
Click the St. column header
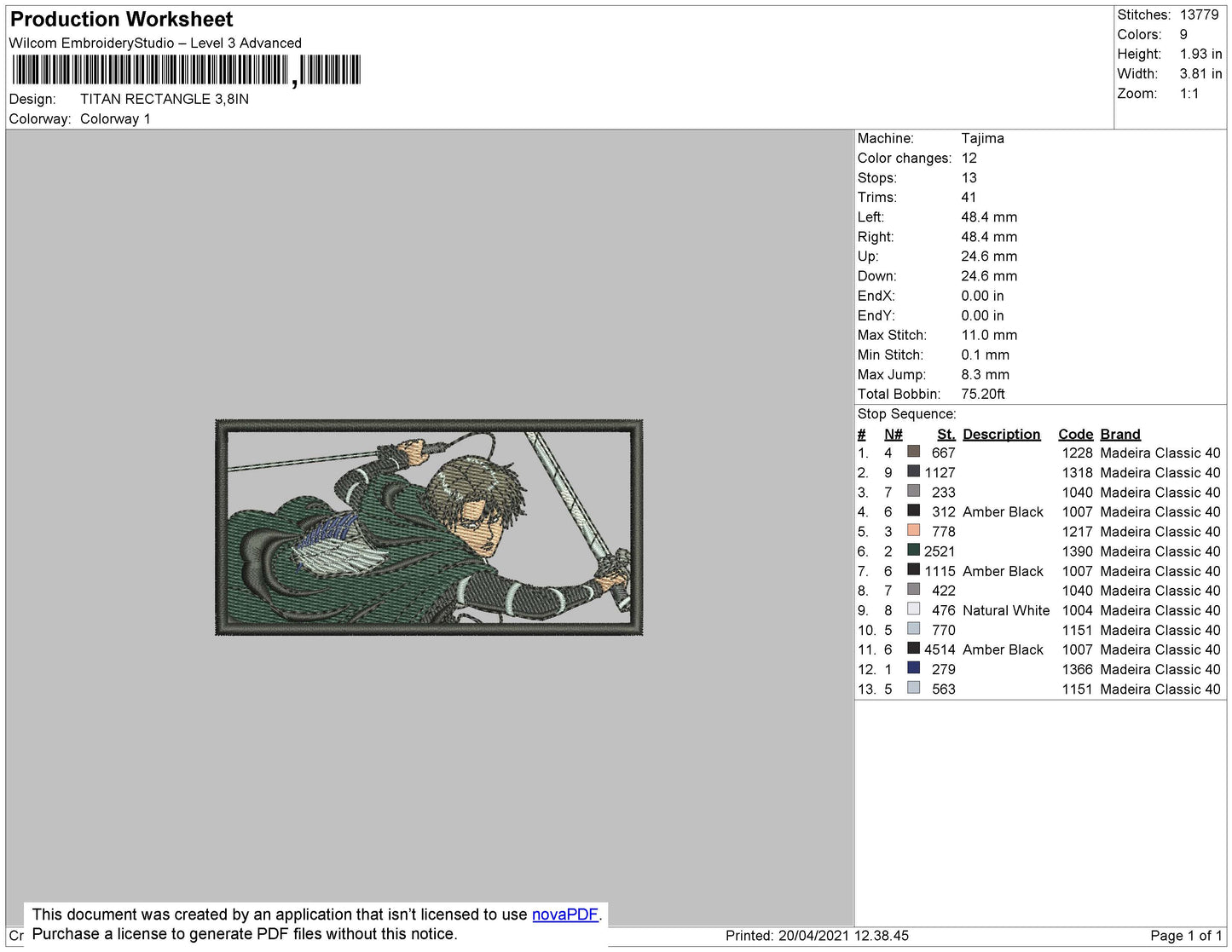click(x=946, y=434)
